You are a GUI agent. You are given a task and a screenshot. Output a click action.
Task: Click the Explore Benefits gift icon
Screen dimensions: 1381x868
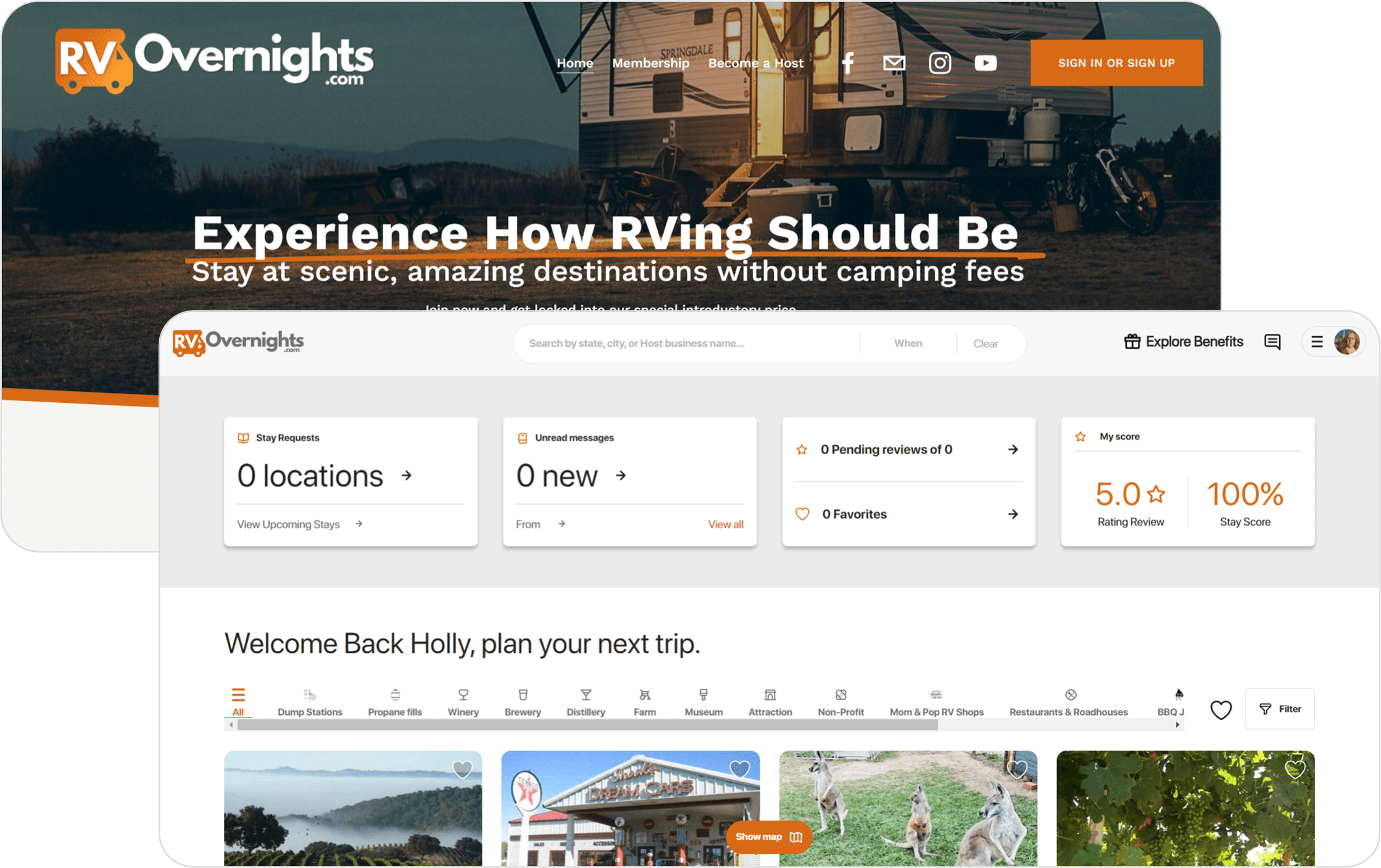(x=1132, y=342)
